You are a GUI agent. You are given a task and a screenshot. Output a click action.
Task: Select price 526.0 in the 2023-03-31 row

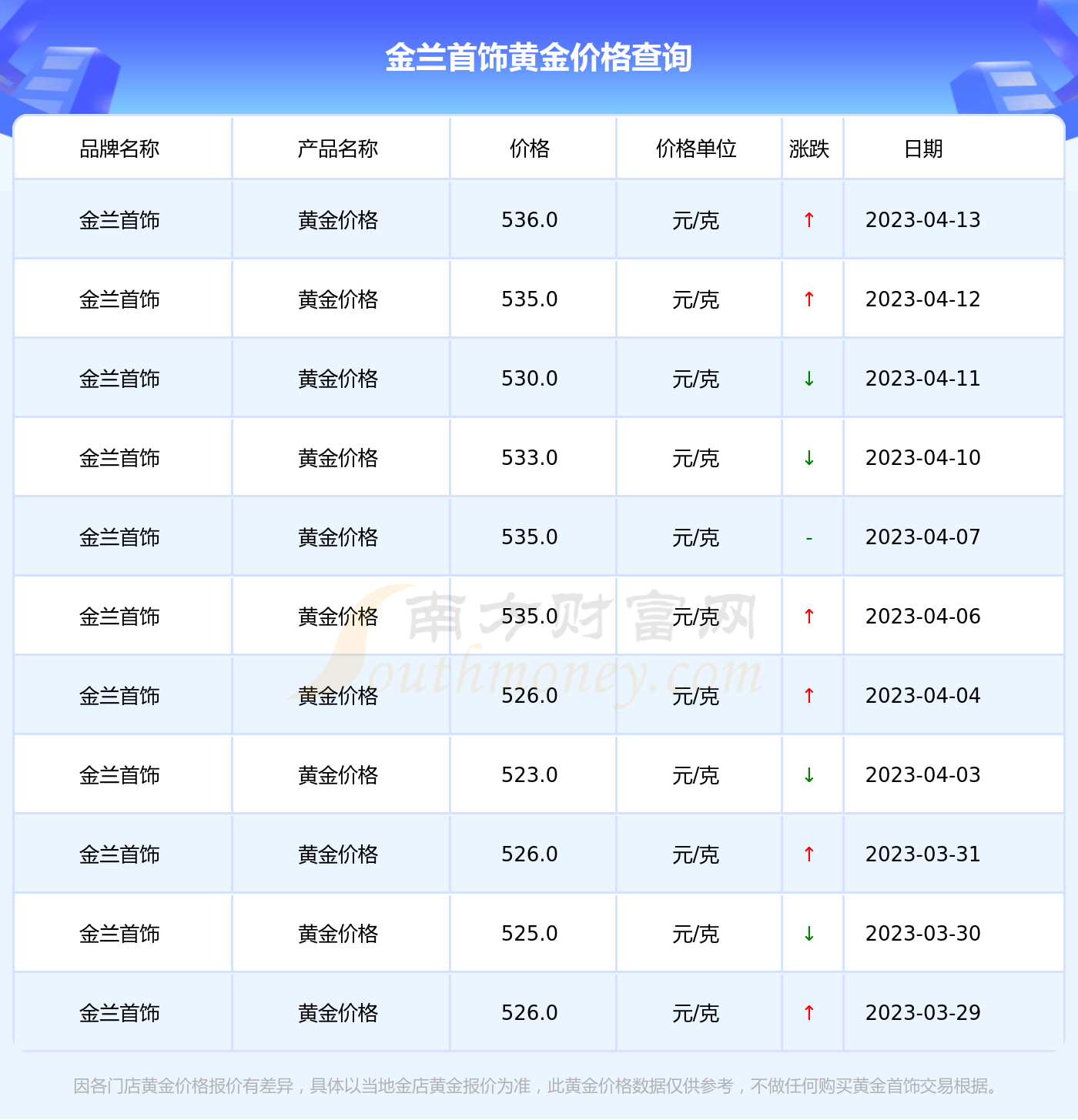(530, 854)
